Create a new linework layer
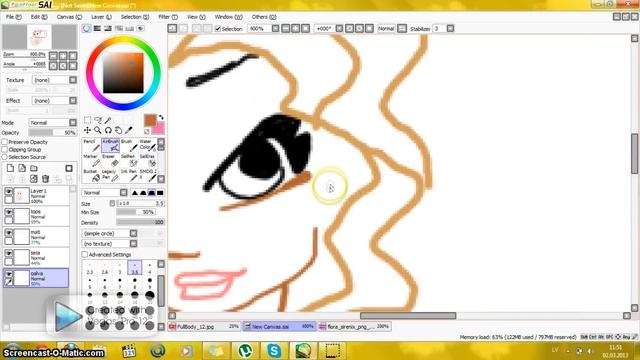The image size is (640, 360). (22, 168)
